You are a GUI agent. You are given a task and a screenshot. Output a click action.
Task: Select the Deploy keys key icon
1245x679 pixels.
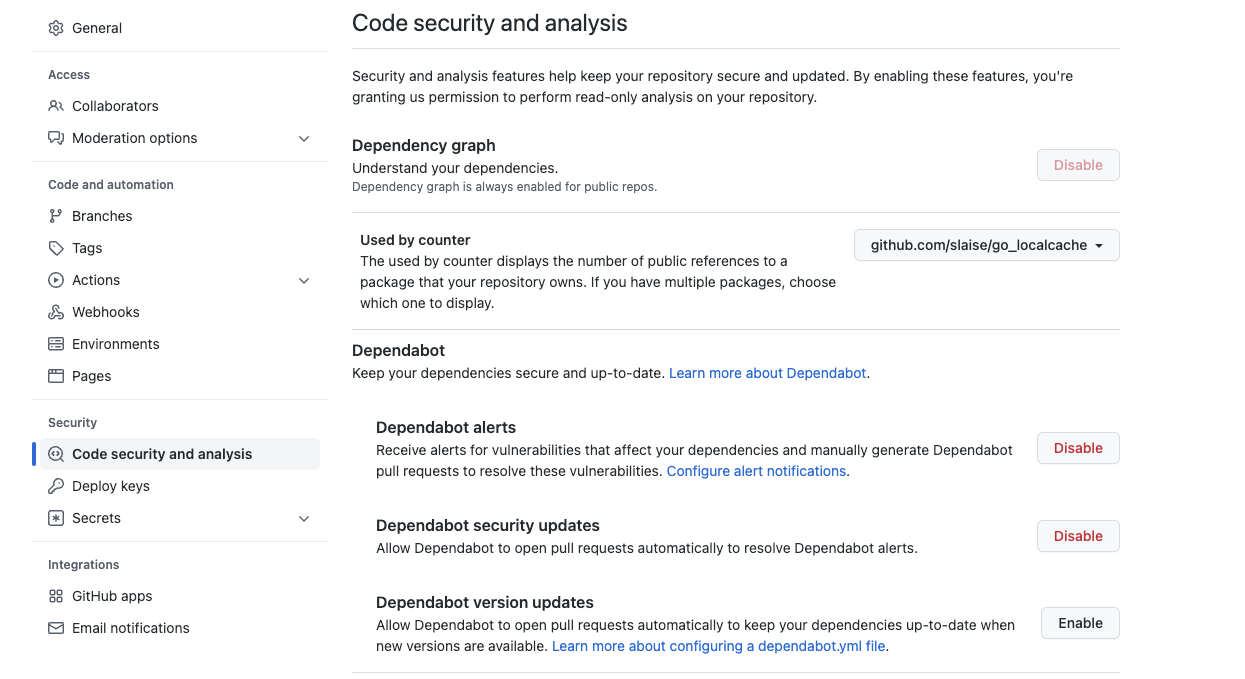(x=56, y=486)
